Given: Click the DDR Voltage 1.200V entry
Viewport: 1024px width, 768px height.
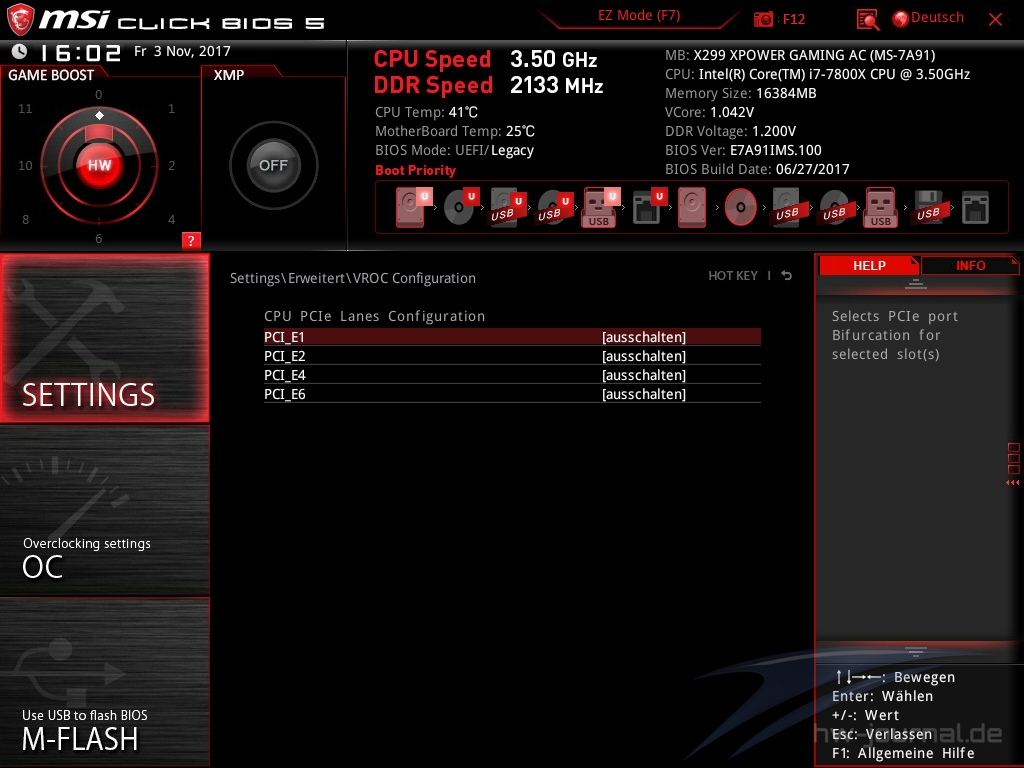Looking at the screenshot, I should click(730, 131).
